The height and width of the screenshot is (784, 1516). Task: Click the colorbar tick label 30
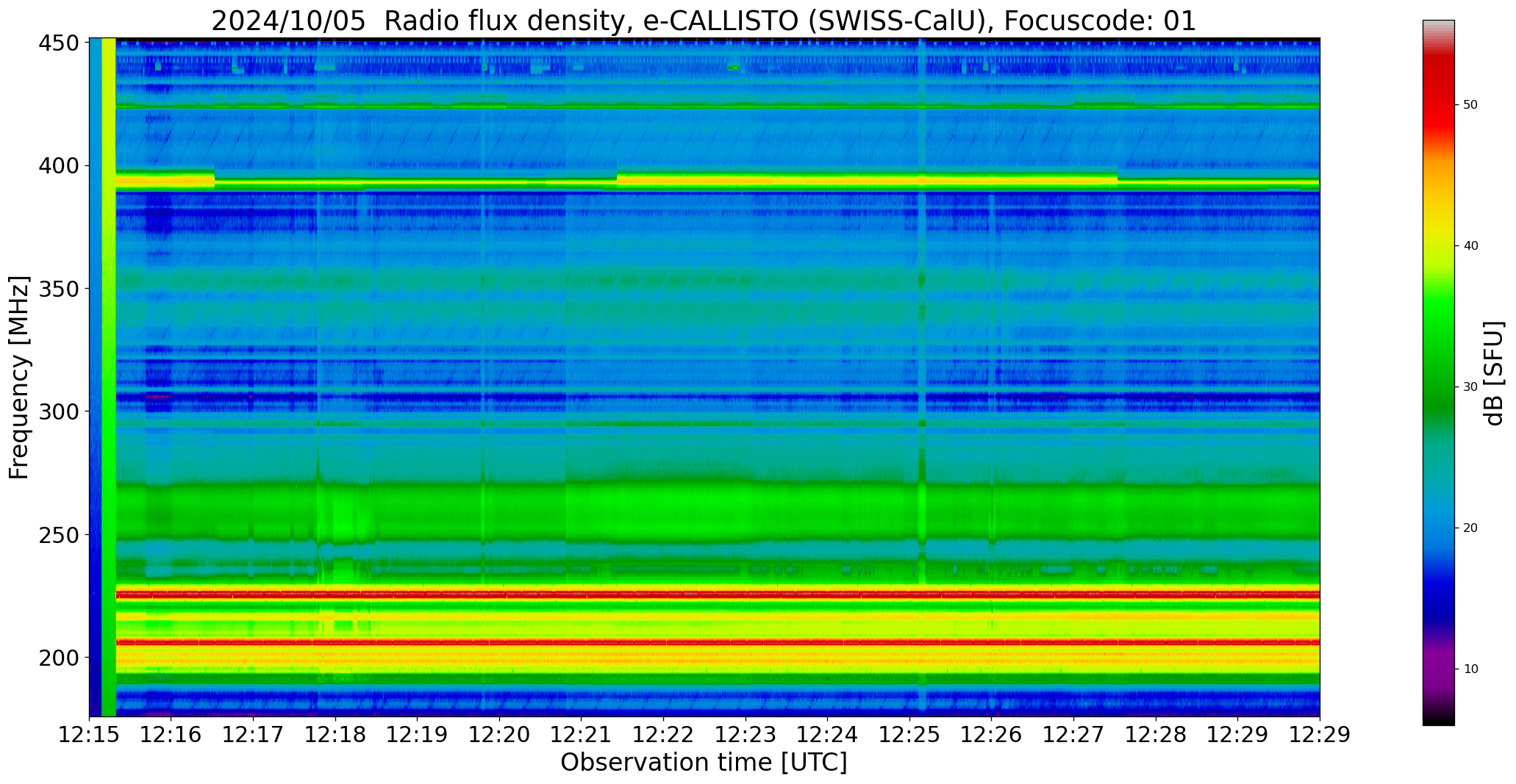pos(1470,387)
